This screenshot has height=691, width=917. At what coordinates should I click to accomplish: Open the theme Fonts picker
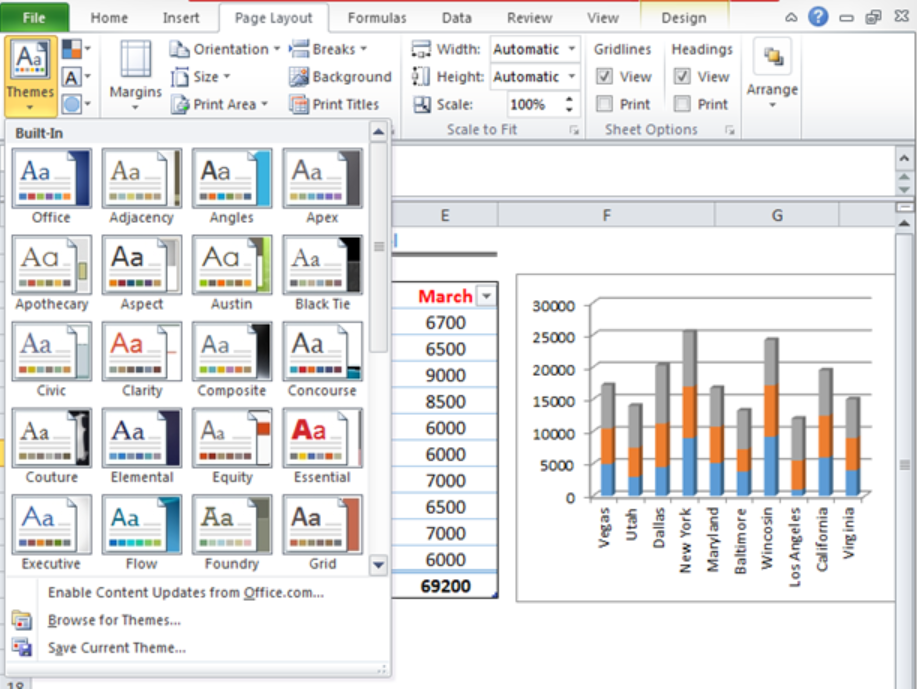click(x=76, y=77)
